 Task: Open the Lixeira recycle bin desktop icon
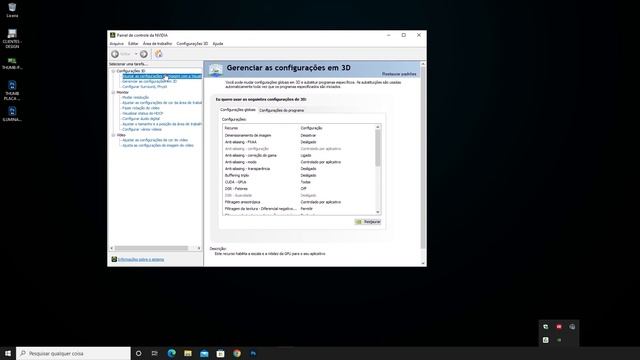click(x=12, y=10)
